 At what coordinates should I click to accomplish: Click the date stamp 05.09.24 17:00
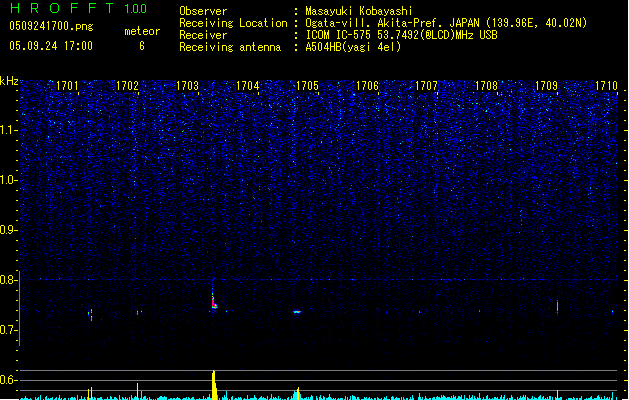click(51, 46)
